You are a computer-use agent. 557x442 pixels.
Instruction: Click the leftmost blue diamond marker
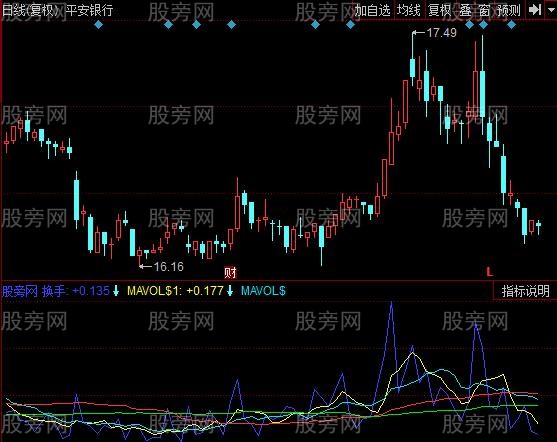click(x=98, y=25)
